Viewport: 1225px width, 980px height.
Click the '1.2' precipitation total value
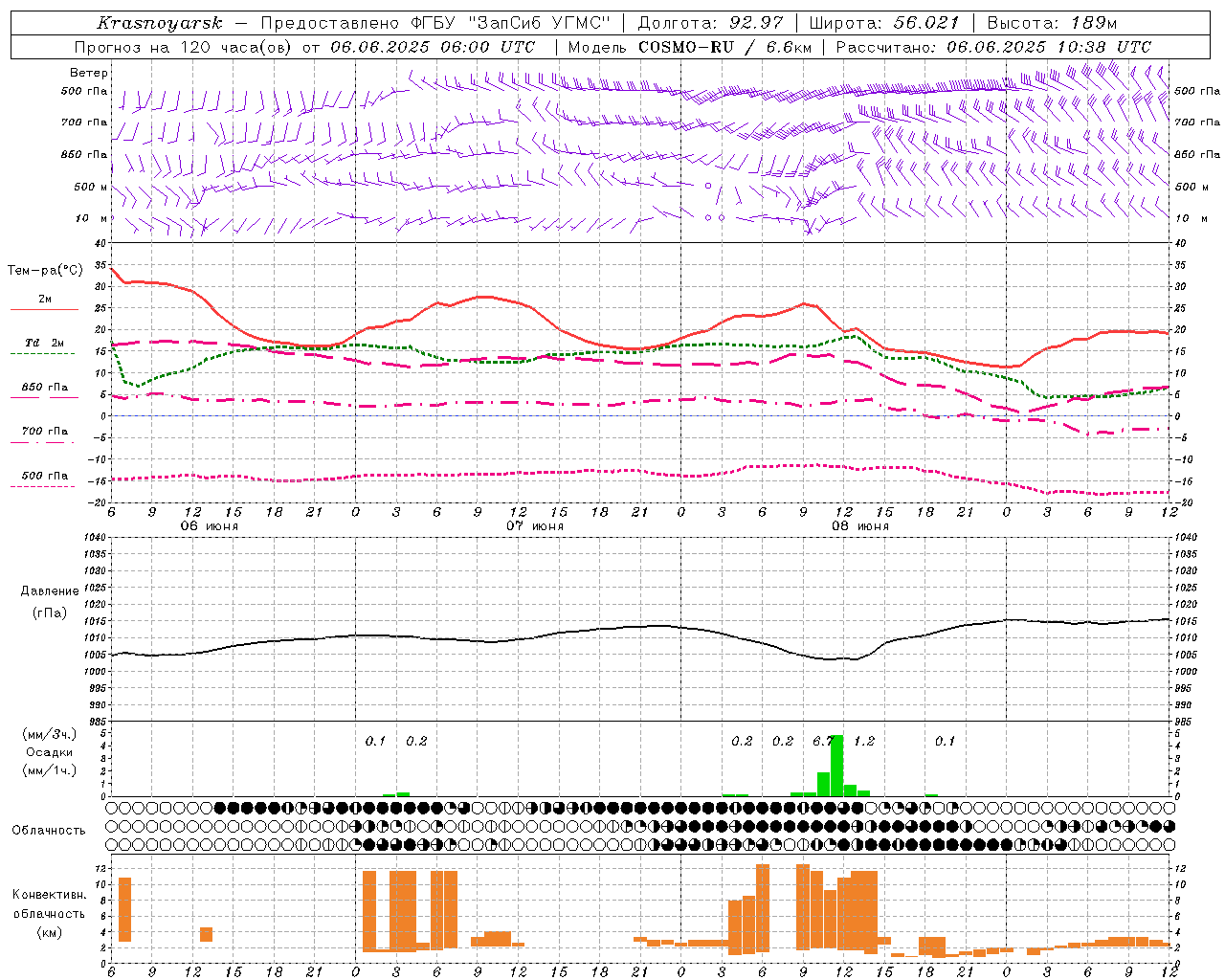(864, 741)
